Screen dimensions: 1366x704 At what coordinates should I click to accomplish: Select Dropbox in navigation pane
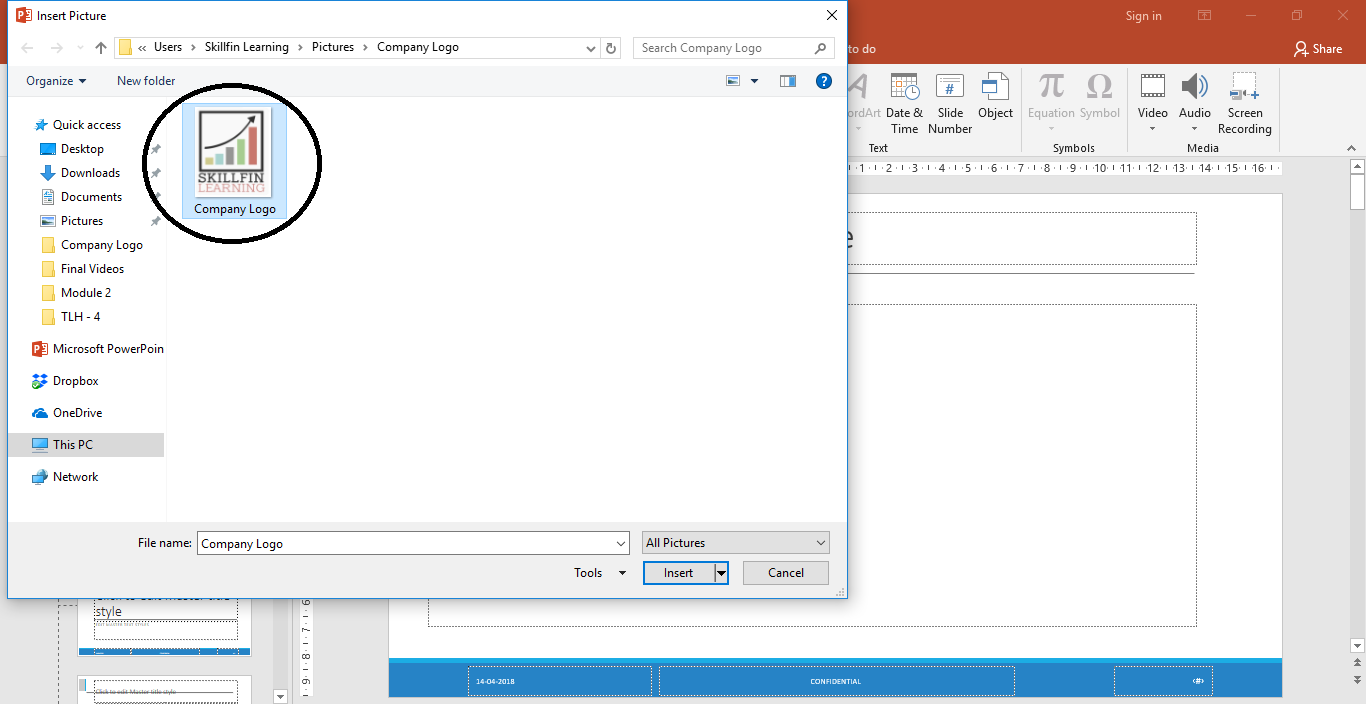pyautogui.click(x=75, y=381)
